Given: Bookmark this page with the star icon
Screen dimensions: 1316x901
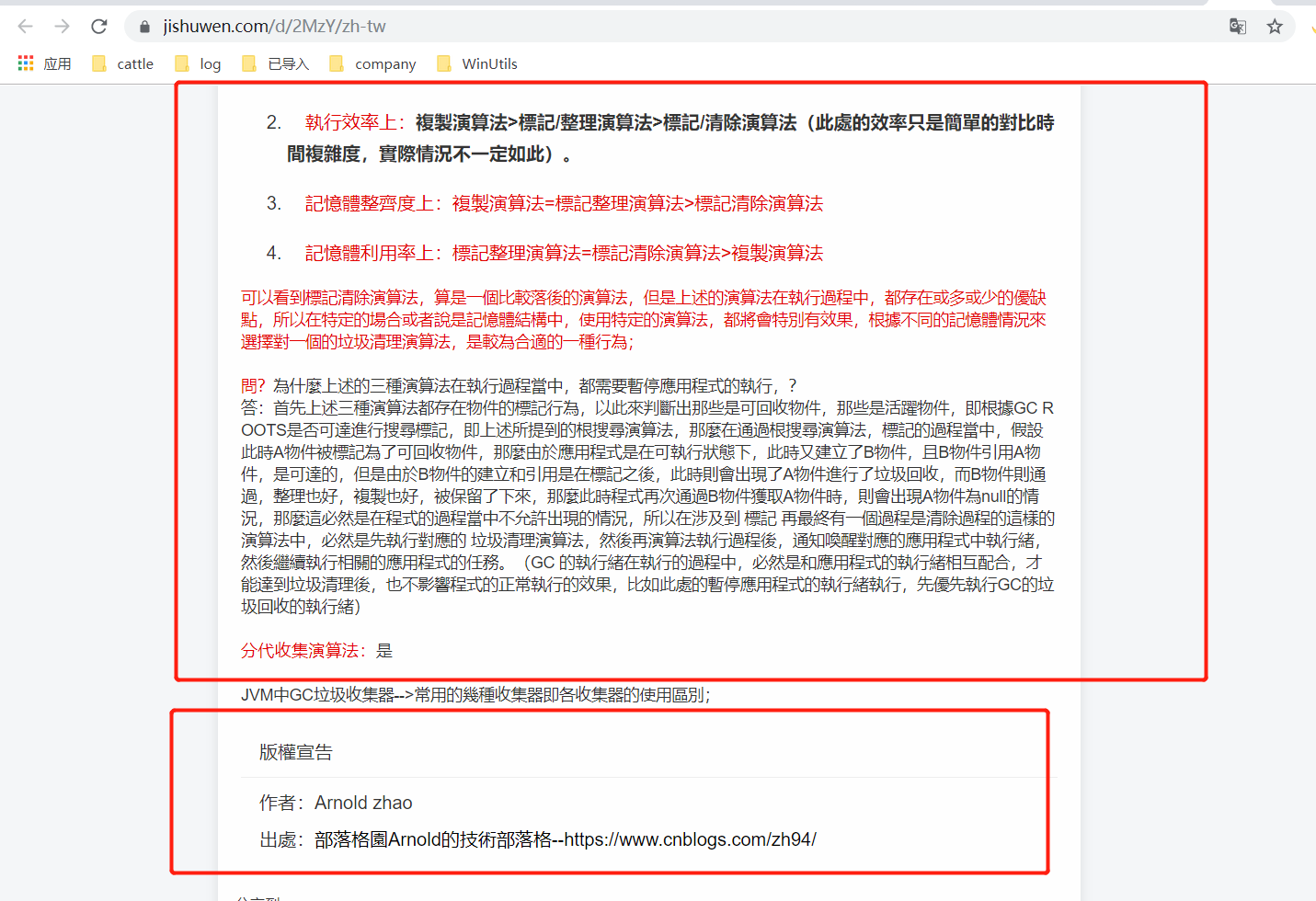Looking at the screenshot, I should point(1275,27).
